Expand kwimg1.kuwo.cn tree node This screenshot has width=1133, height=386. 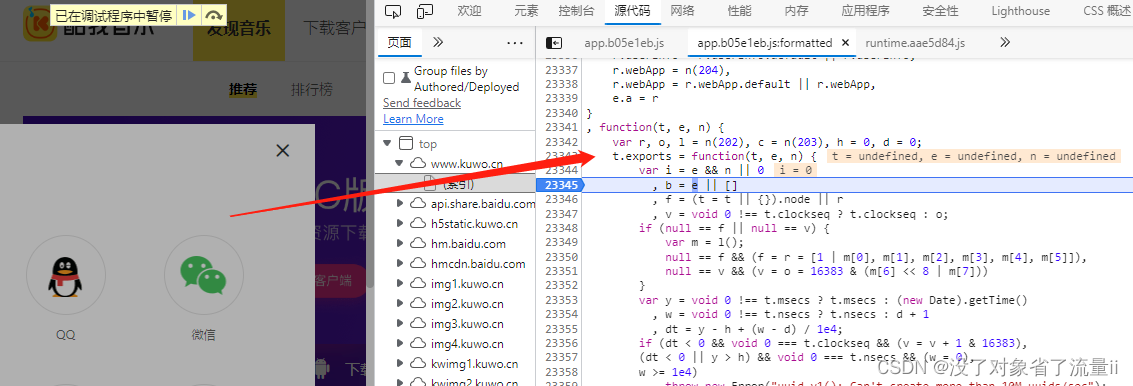point(400,364)
